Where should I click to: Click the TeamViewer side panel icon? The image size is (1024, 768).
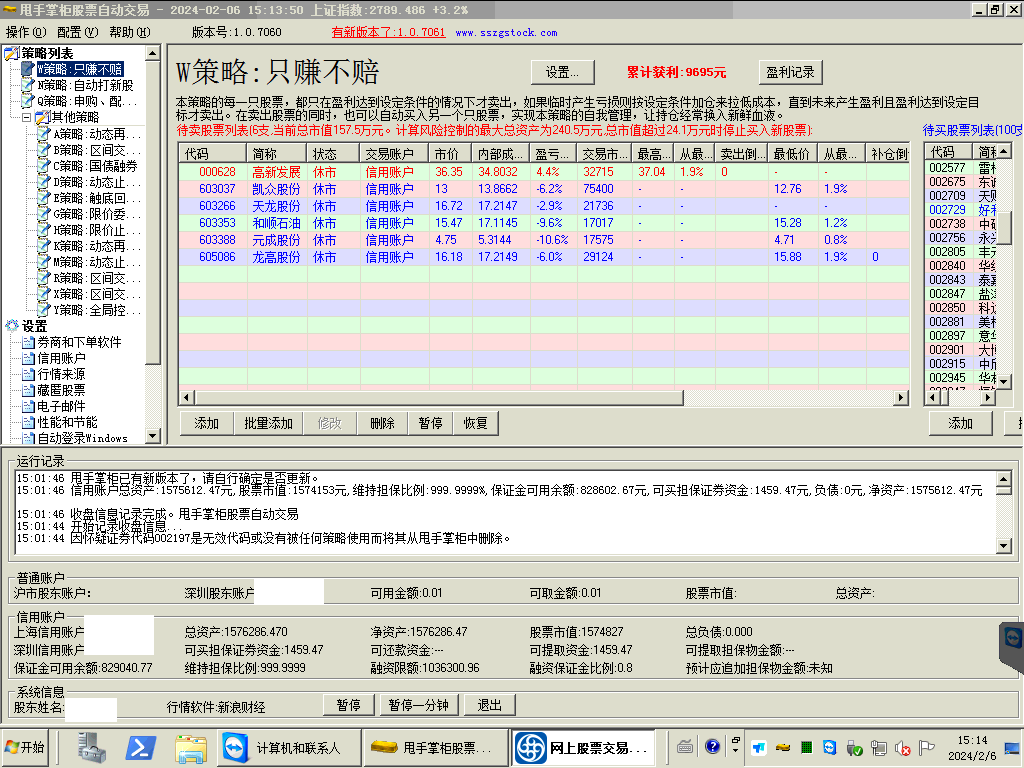[1012, 638]
